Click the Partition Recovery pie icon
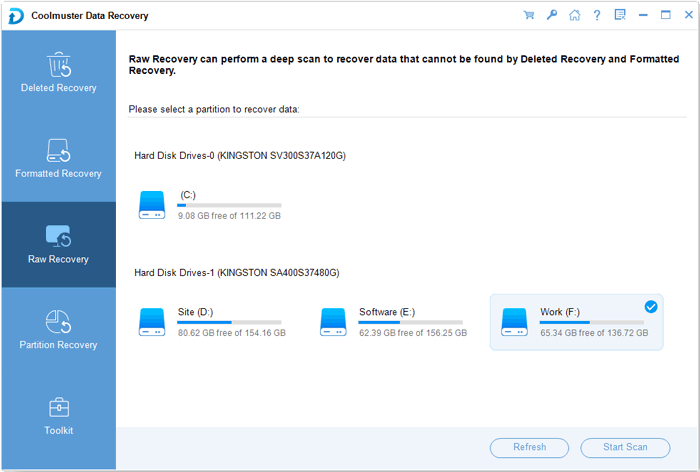This screenshot has width=700, height=472. point(58,322)
